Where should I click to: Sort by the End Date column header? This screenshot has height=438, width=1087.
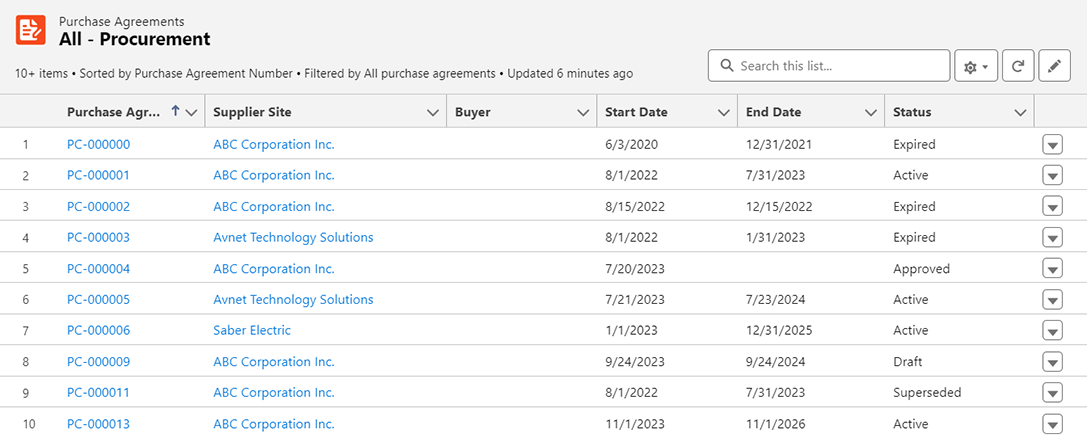tap(774, 112)
